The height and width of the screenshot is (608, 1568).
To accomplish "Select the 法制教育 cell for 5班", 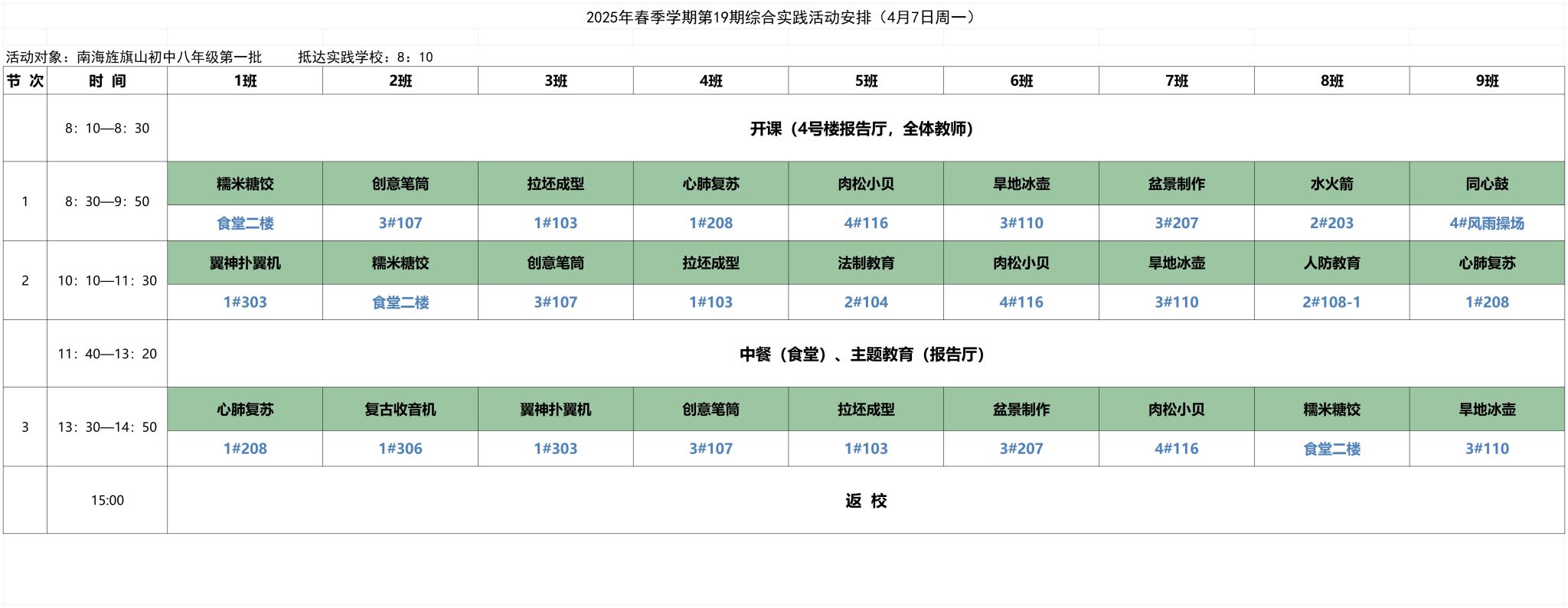I will click(866, 263).
